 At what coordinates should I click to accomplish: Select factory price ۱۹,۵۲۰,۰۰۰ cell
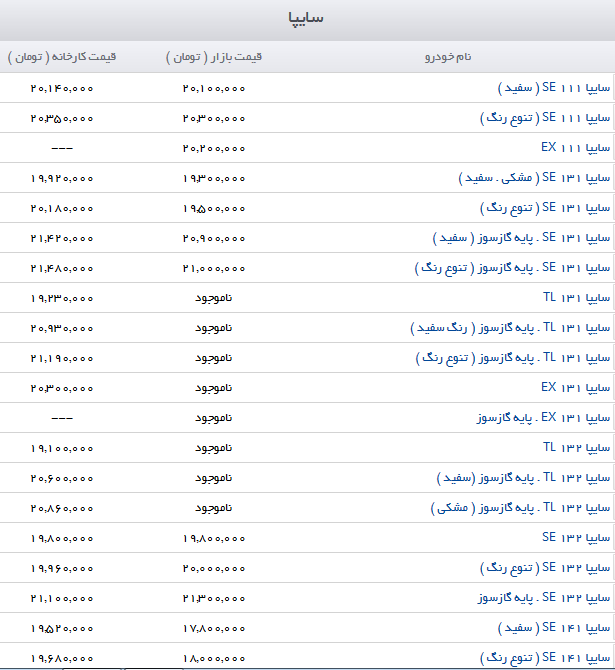(62, 628)
